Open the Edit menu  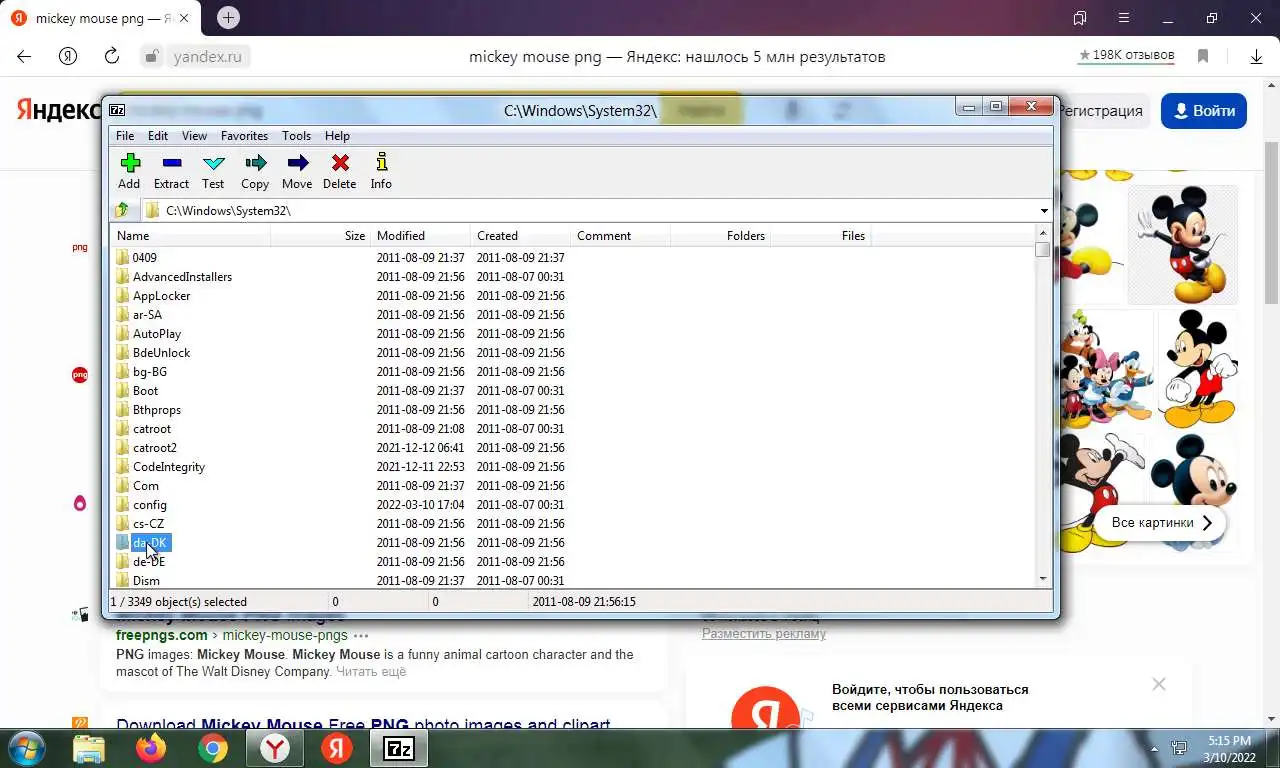tap(158, 136)
